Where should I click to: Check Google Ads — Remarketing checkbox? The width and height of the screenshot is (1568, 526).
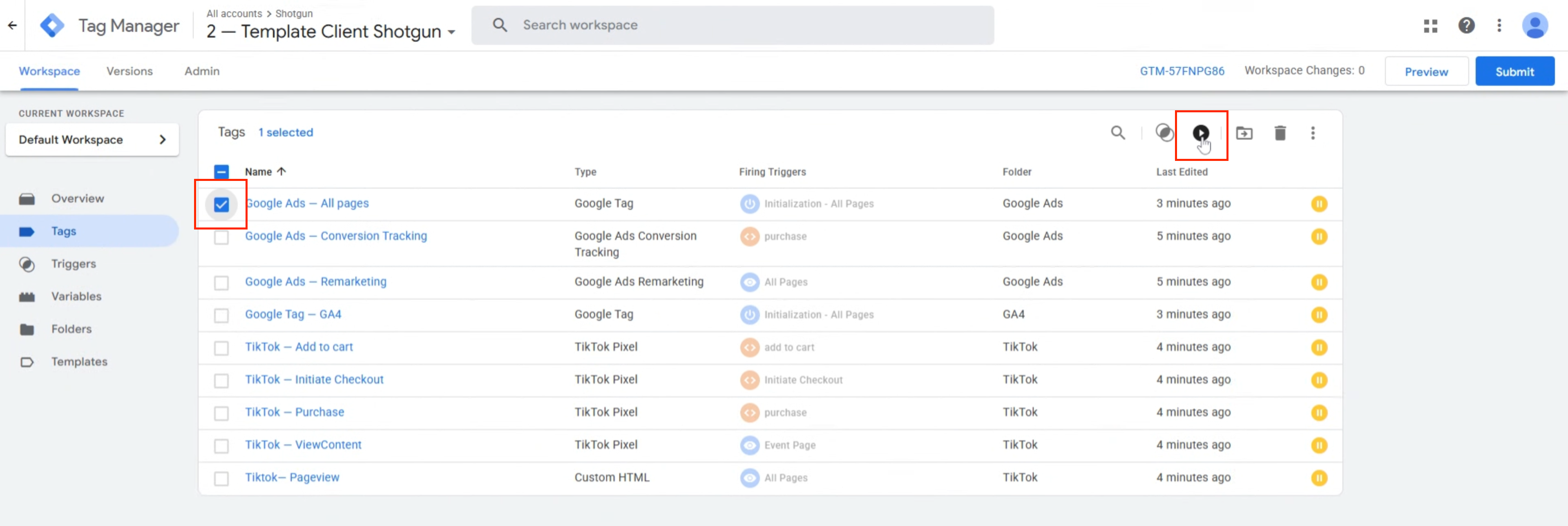pyautogui.click(x=221, y=283)
